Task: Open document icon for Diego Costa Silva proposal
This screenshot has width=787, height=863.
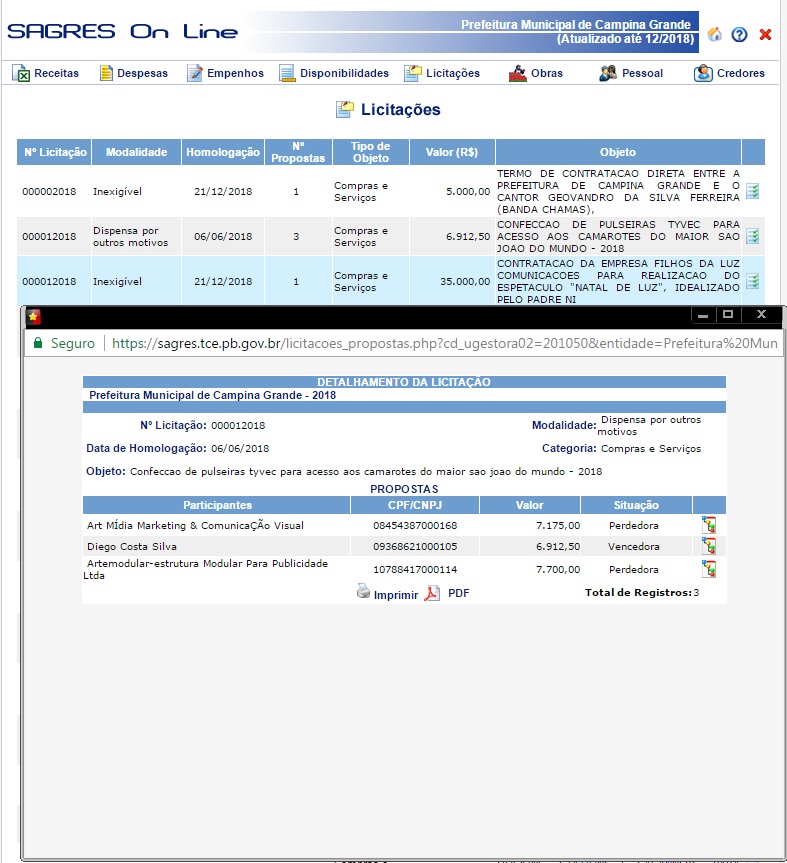Action: pos(709,546)
